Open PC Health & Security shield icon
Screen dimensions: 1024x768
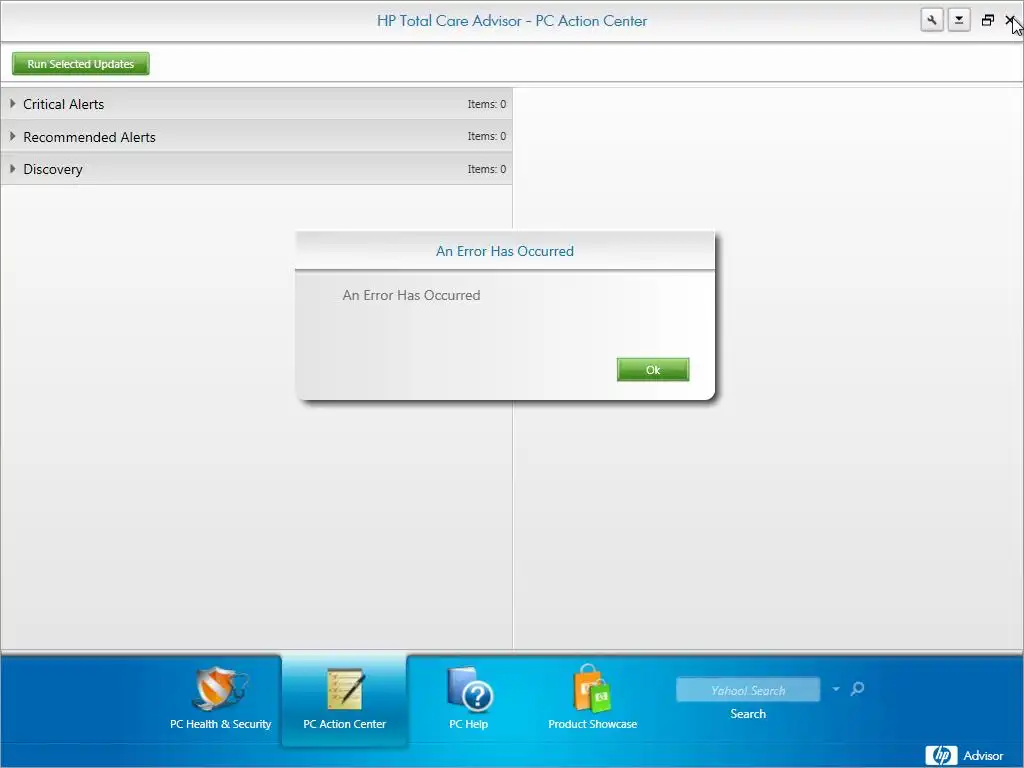coord(220,689)
